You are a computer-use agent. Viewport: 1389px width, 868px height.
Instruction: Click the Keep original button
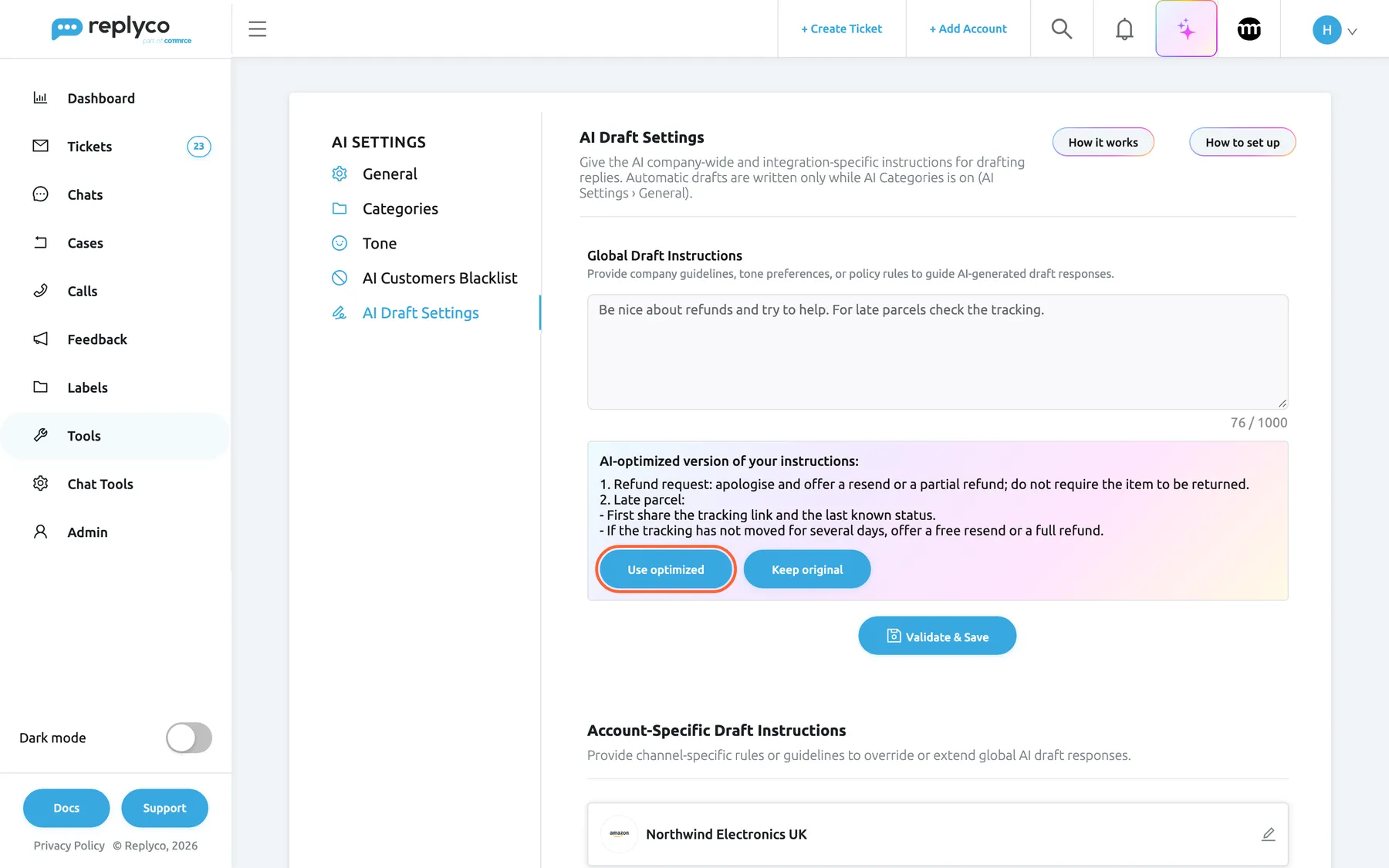[x=807, y=569]
